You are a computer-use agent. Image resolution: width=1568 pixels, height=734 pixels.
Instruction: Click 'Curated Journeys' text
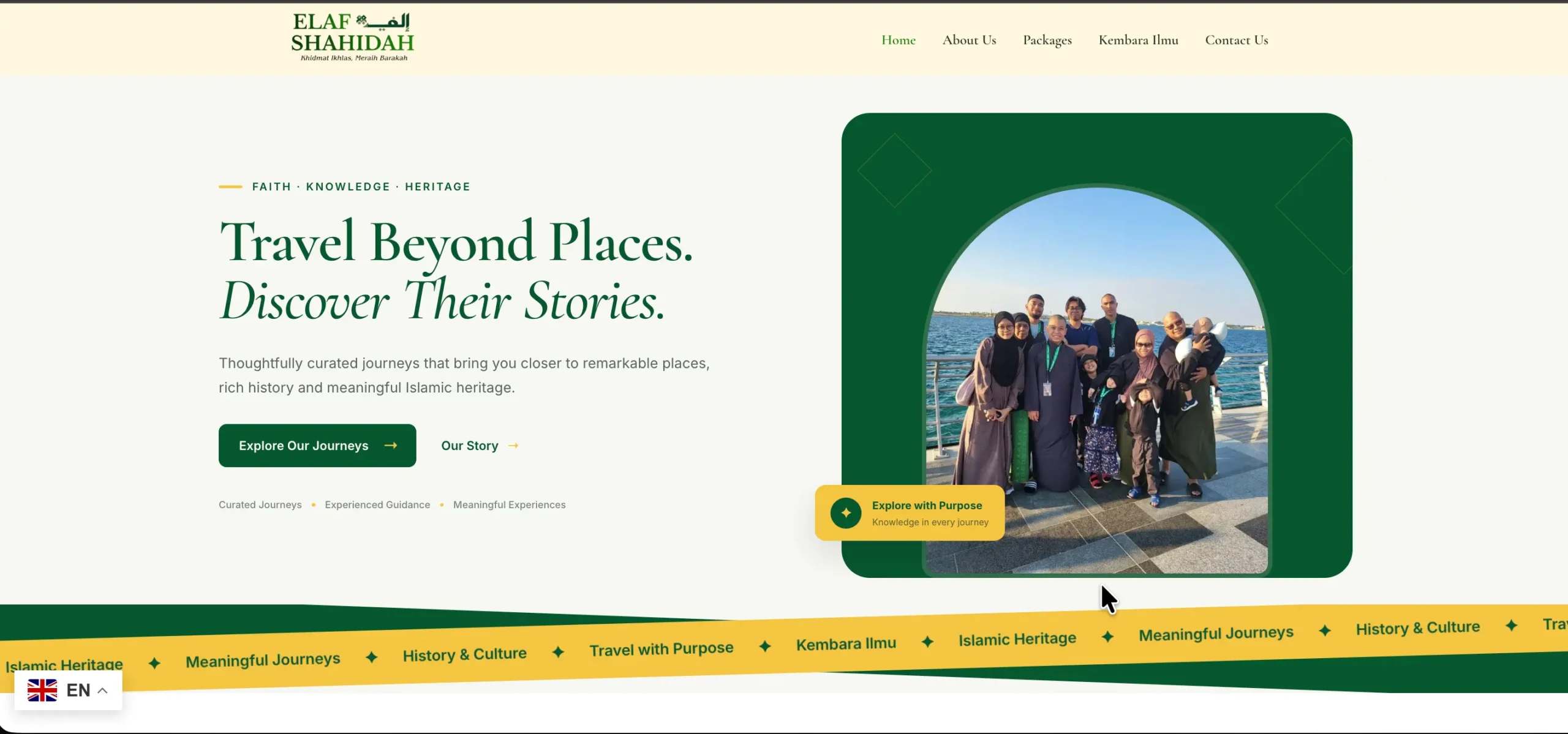click(x=260, y=504)
